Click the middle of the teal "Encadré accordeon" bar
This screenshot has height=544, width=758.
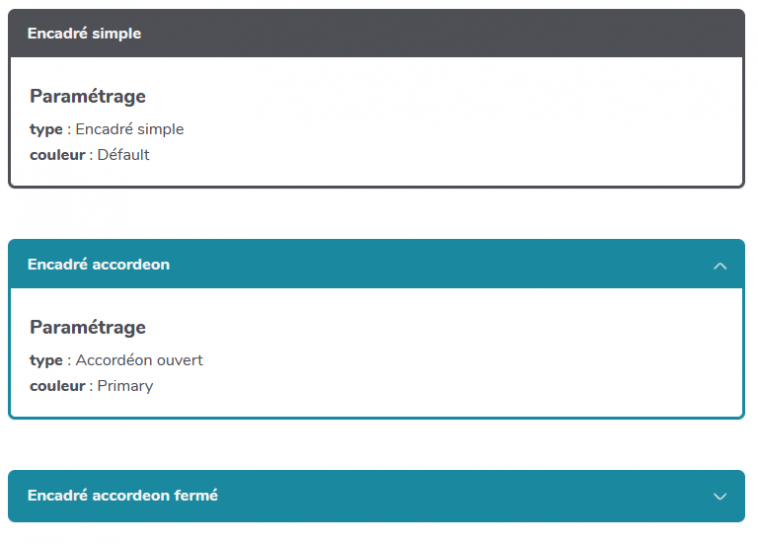(x=376, y=265)
